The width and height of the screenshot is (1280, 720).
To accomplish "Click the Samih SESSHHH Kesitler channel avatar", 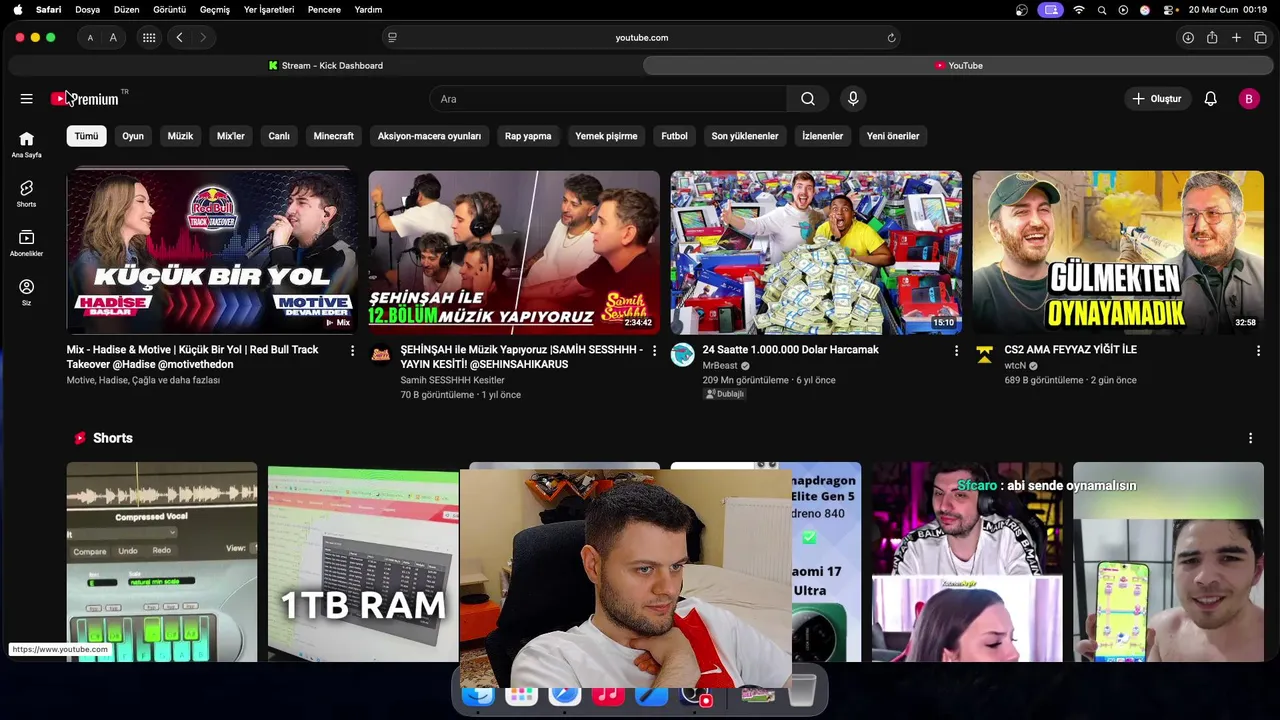I will pos(380,355).
